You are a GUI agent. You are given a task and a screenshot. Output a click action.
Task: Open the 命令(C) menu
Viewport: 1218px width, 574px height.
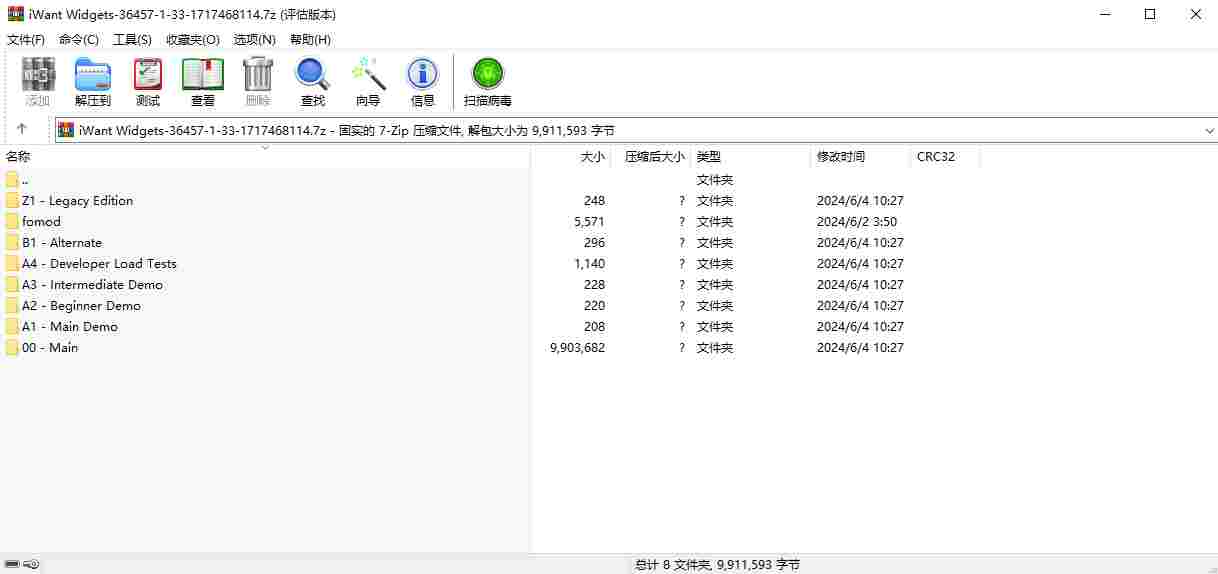tap(79, 39)
